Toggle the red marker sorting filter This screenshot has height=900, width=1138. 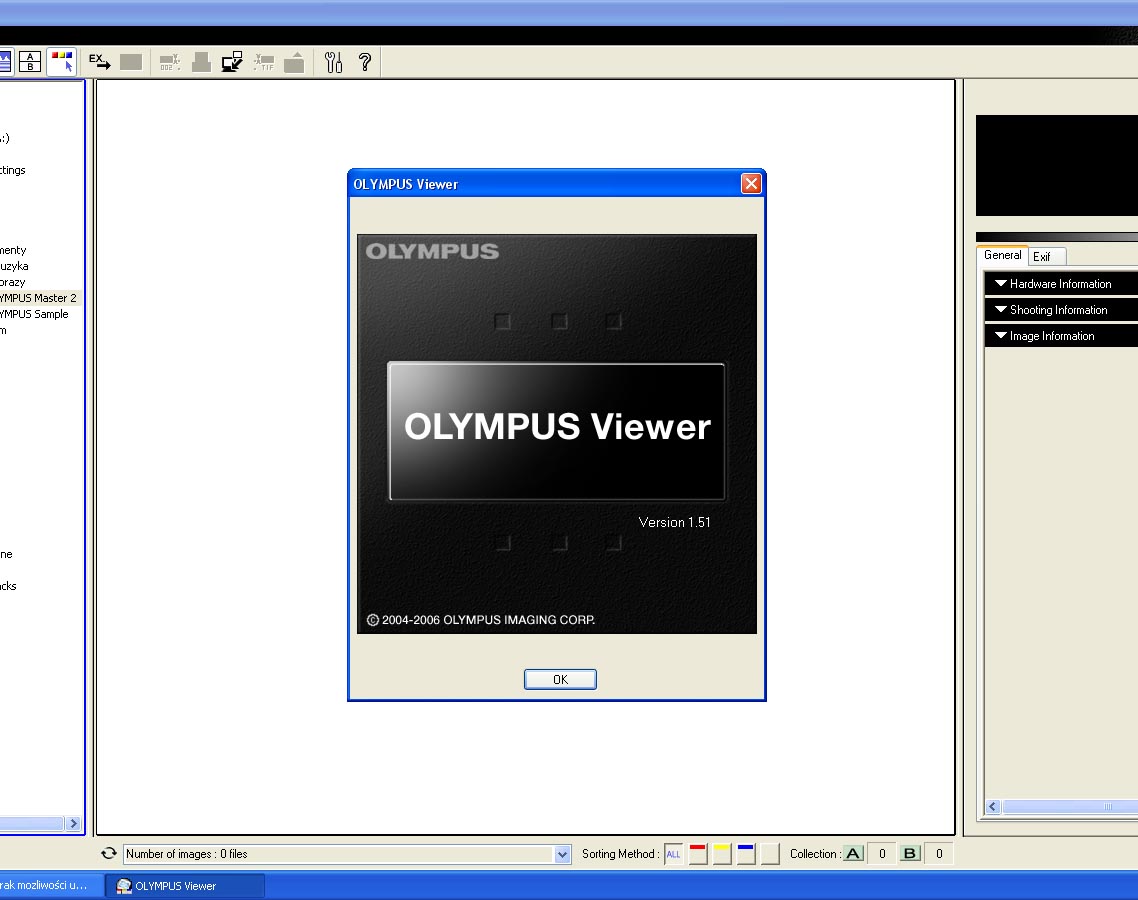click(697, 854)
